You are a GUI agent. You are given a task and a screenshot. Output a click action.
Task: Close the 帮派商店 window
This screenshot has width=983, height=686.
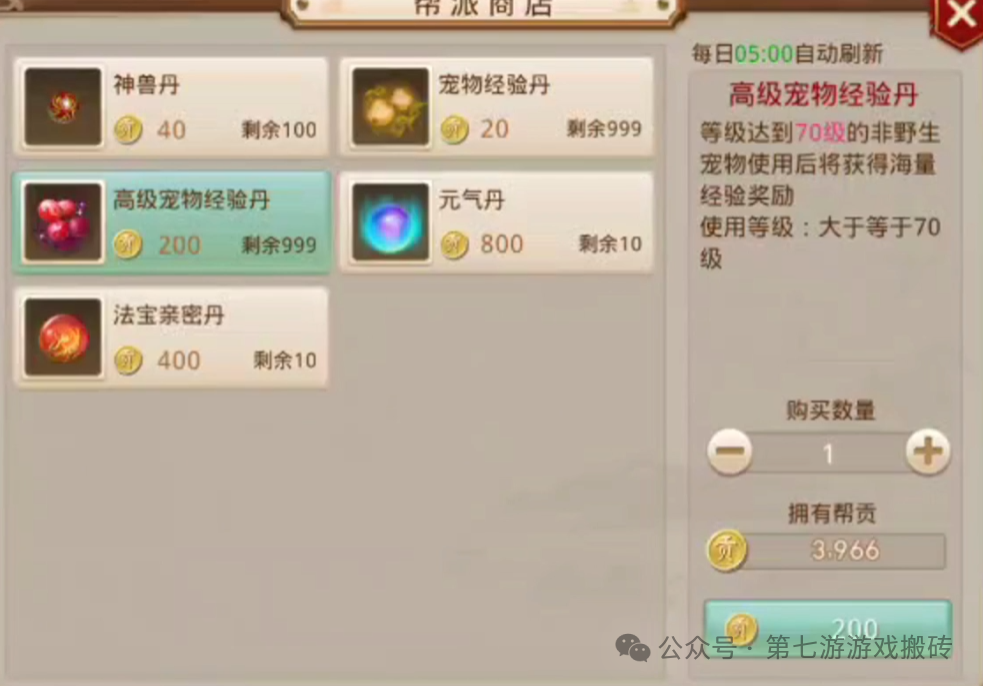(959, 18)
